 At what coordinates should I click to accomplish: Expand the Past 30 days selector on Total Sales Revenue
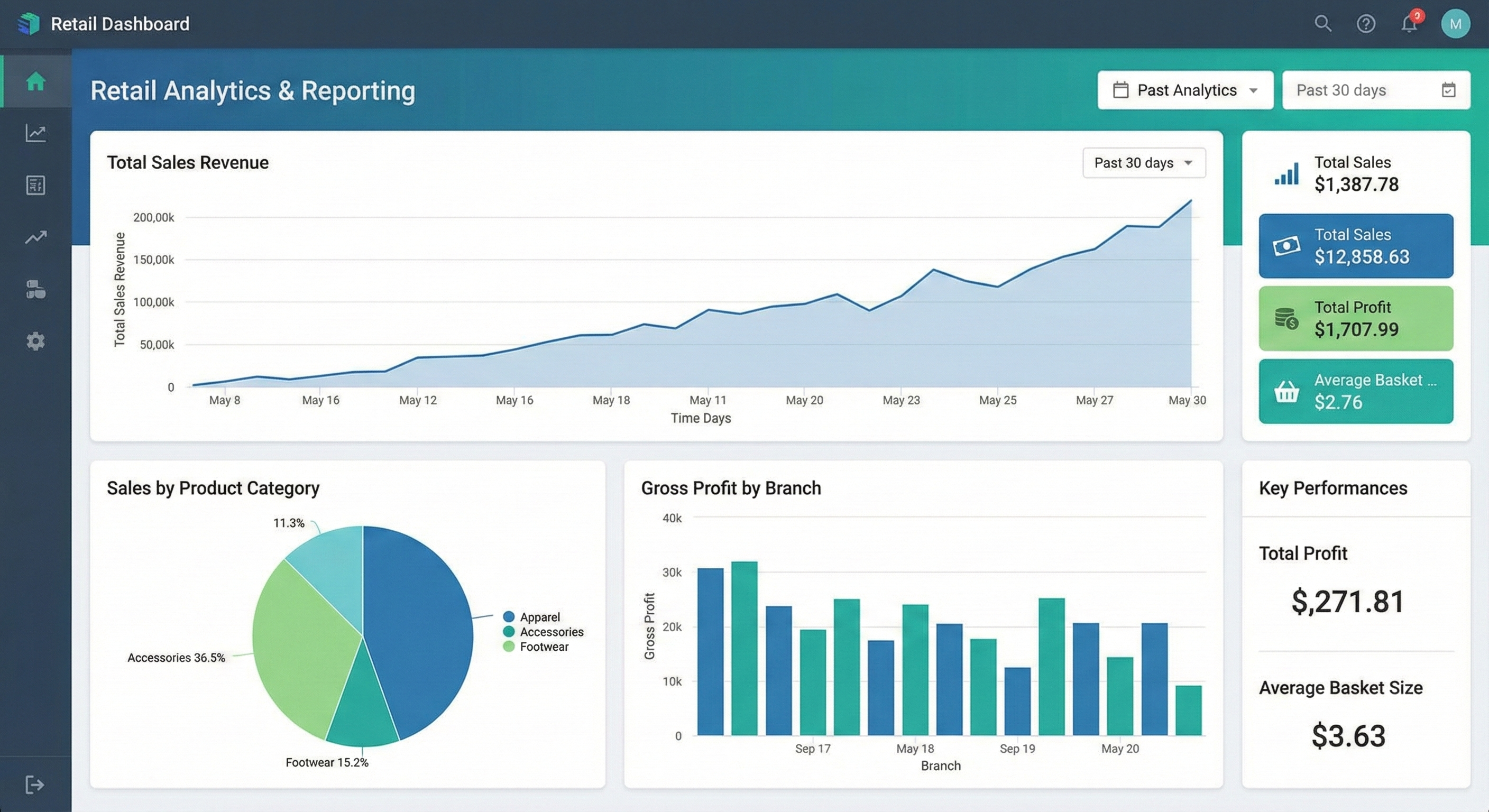(1143, 163)
